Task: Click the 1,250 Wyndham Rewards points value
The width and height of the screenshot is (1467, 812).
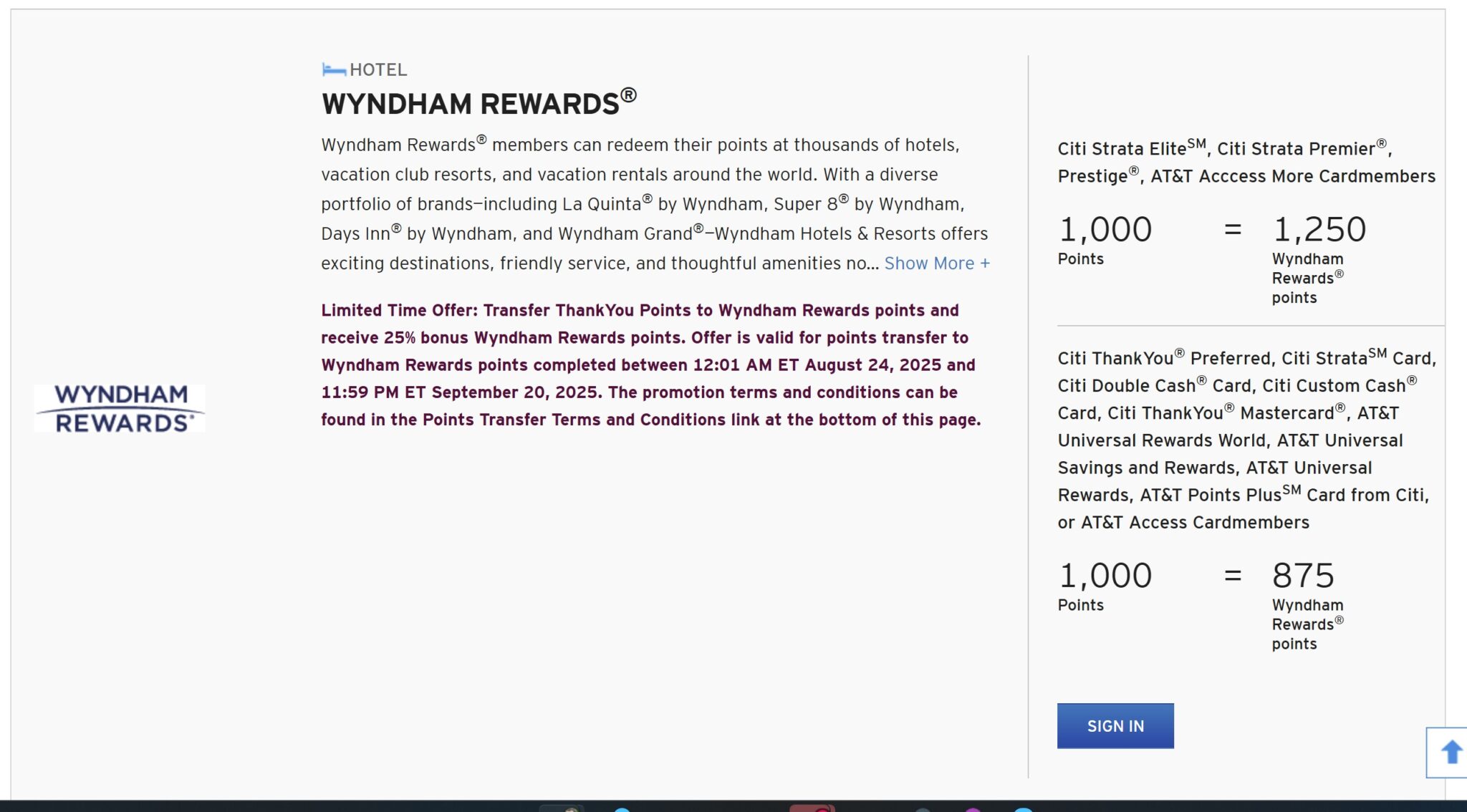Action: (1319, 230)
